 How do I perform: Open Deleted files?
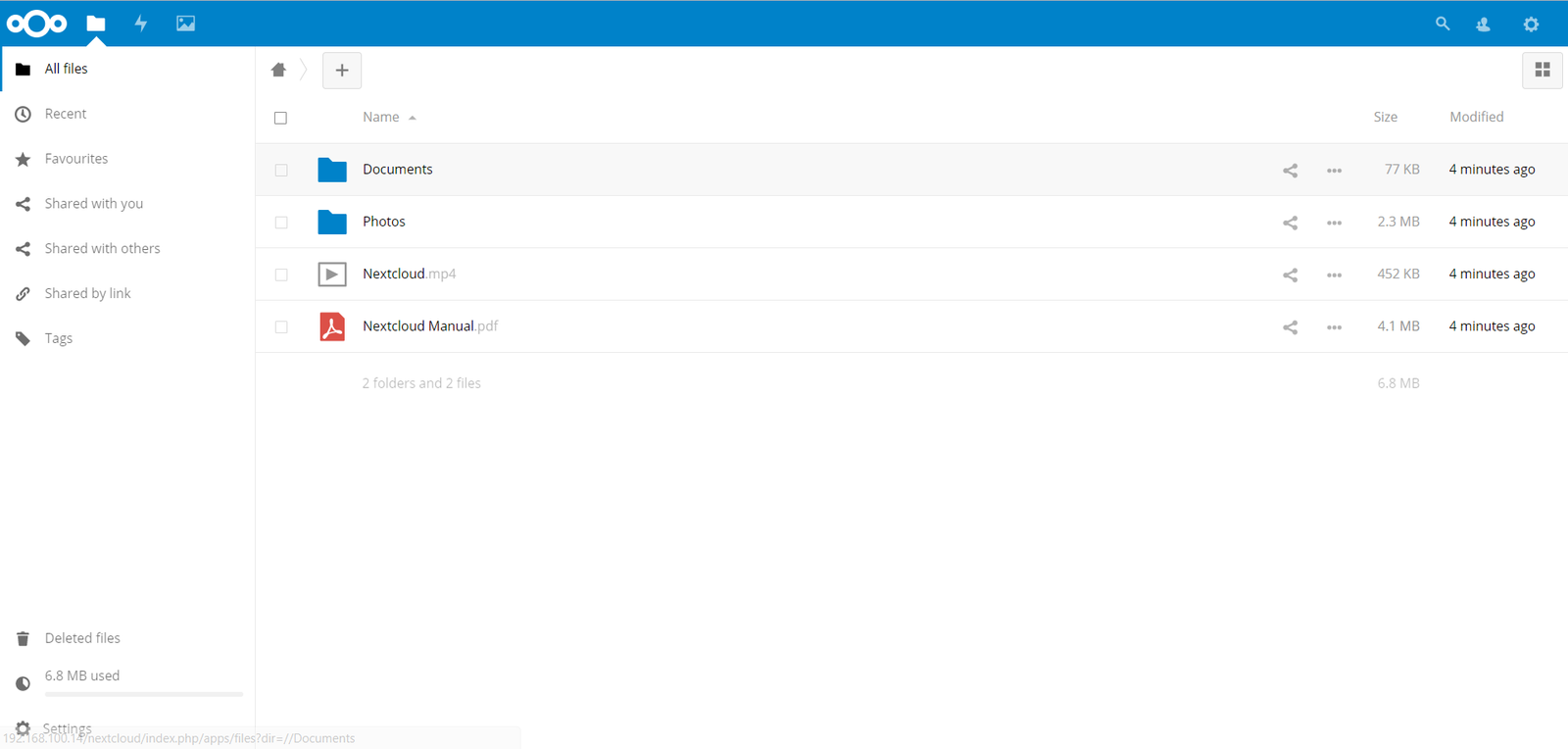(127, 638)
